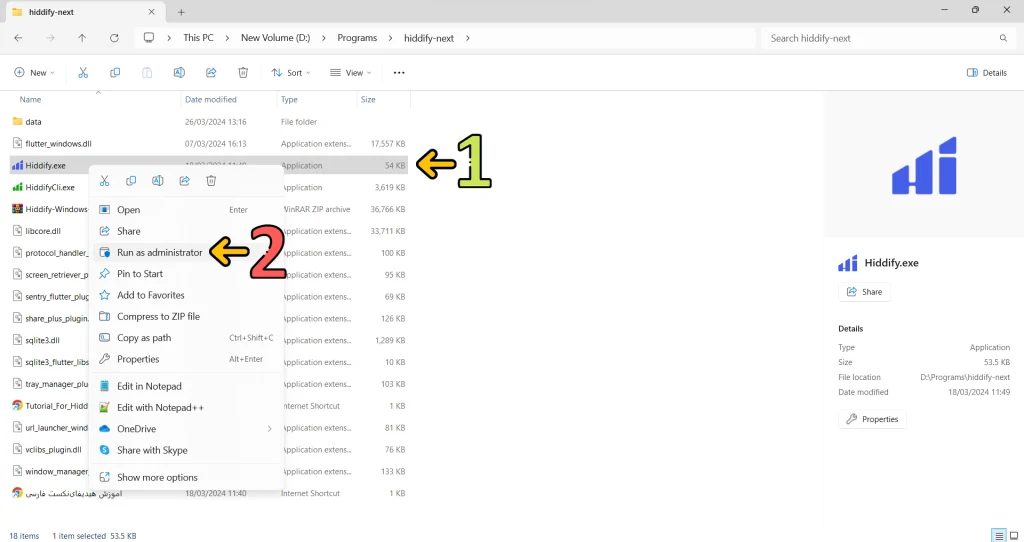
Task: Click the Rename icon in the toolbar
Action: [x=179, y=72]
